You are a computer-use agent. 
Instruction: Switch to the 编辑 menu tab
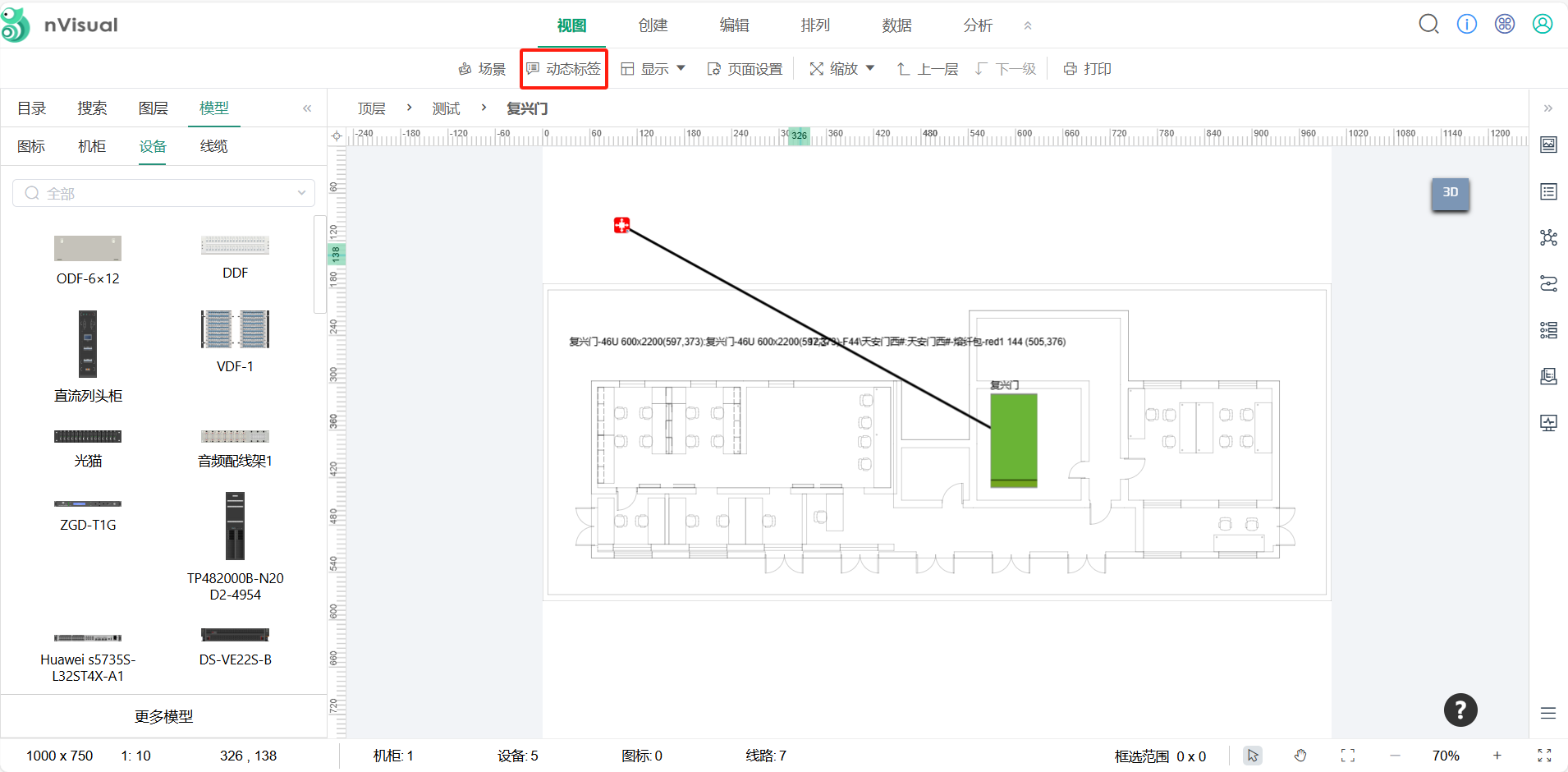point(734,25)
